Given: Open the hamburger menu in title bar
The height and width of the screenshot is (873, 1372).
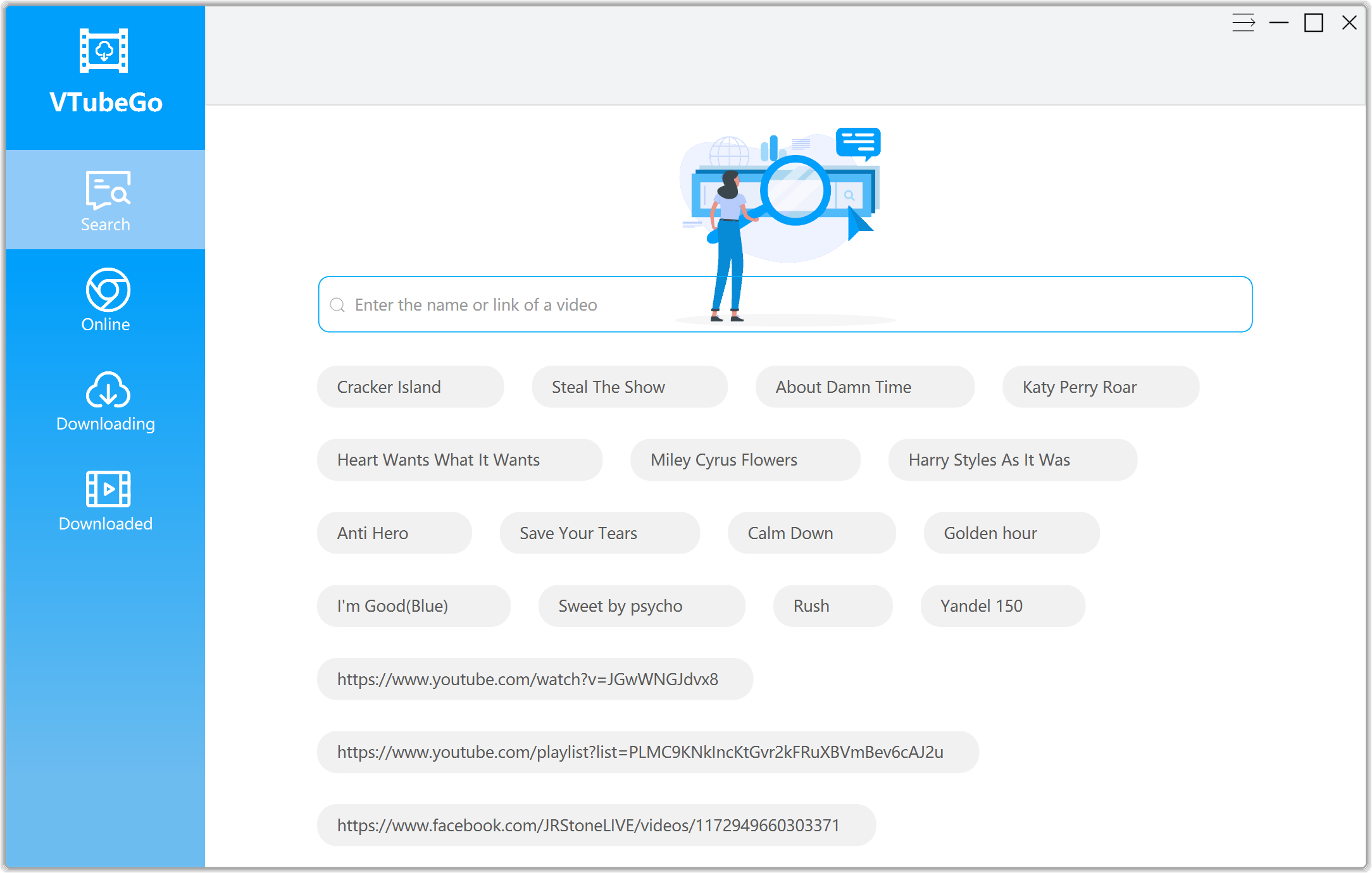Looking at the screenshot, I should click(x=1244, y=23).
